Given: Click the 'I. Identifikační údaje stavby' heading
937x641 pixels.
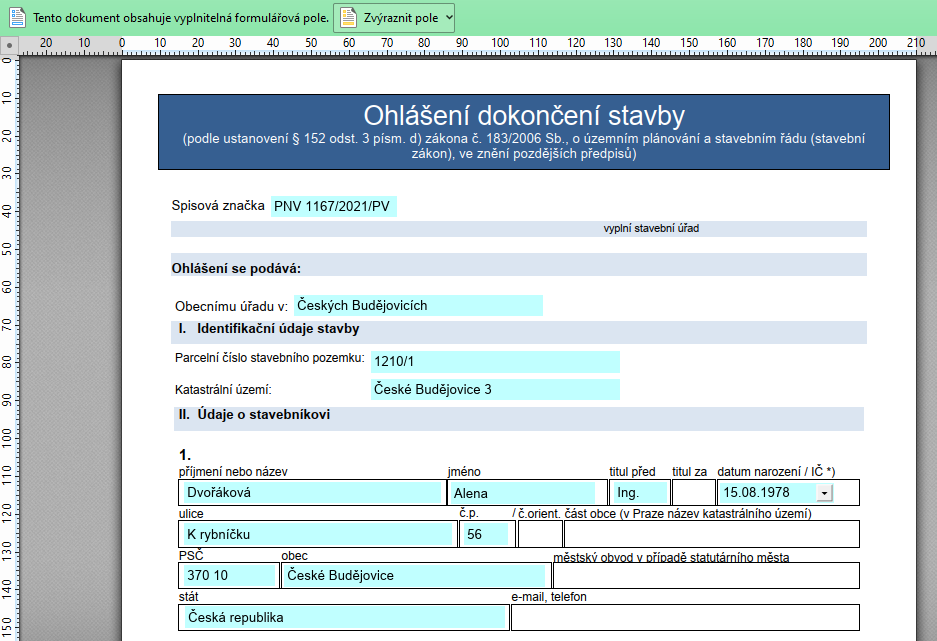Looking at the screenshot, I should point(269,329).
